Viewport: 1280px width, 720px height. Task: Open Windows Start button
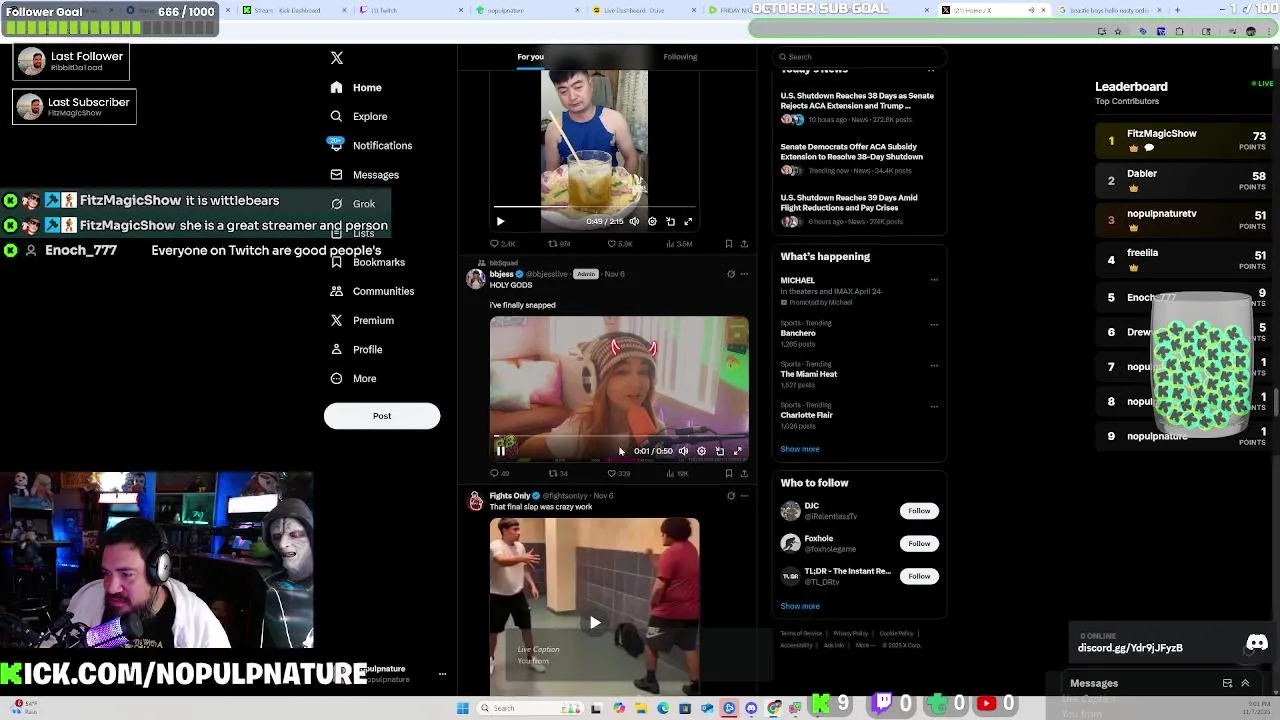tap(463, 709)
